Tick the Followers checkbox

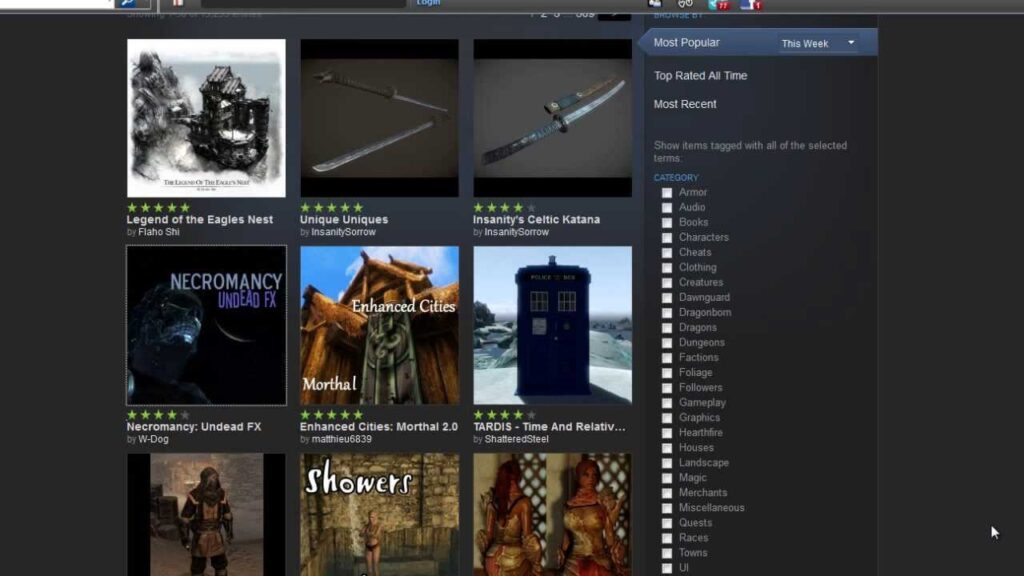click(667, 388)
